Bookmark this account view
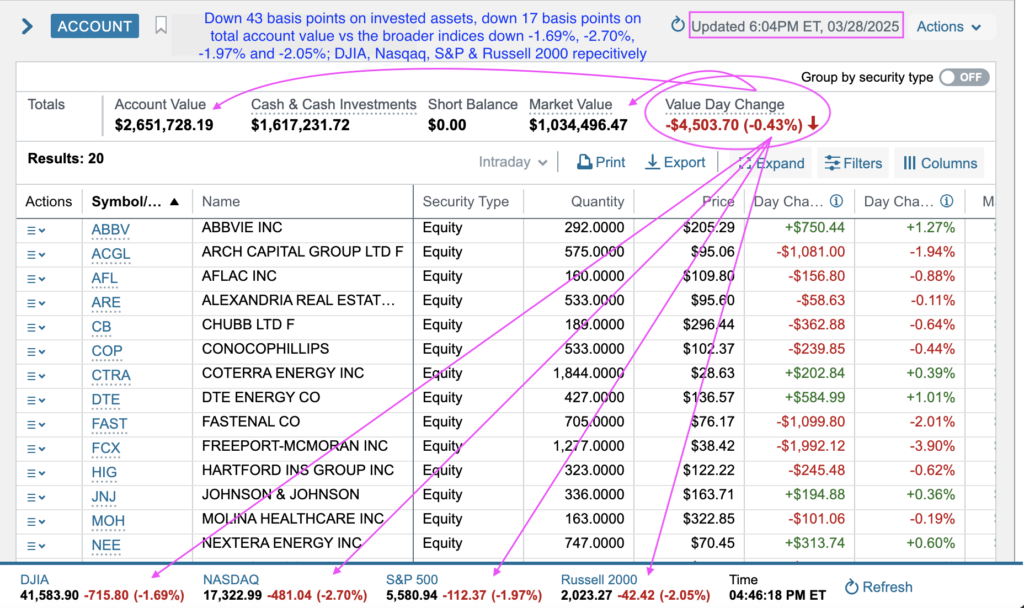This screenshot has height=608, width=1024. [161, 25]
